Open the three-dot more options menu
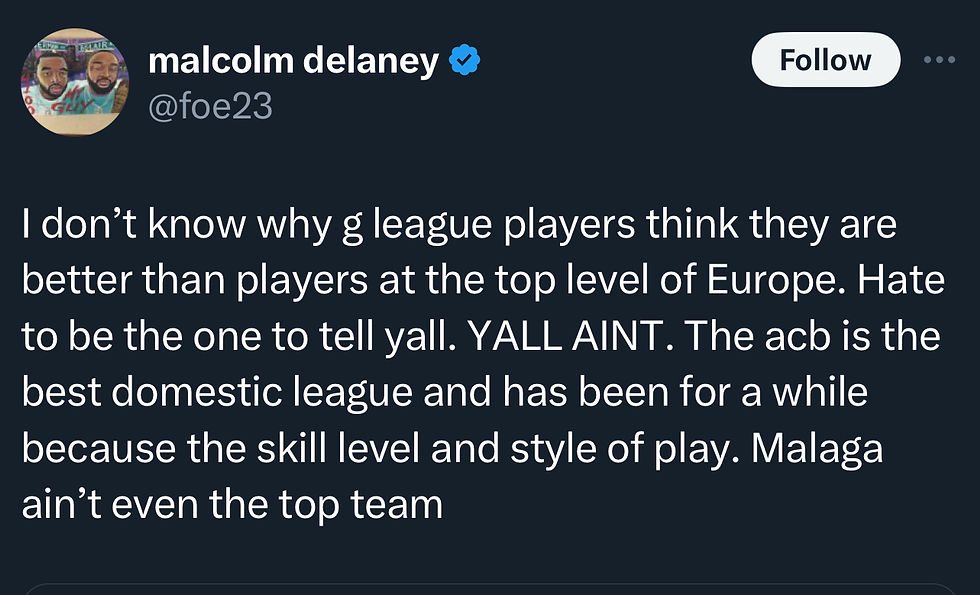The image size is (980, 595). (x=939, y=60)
